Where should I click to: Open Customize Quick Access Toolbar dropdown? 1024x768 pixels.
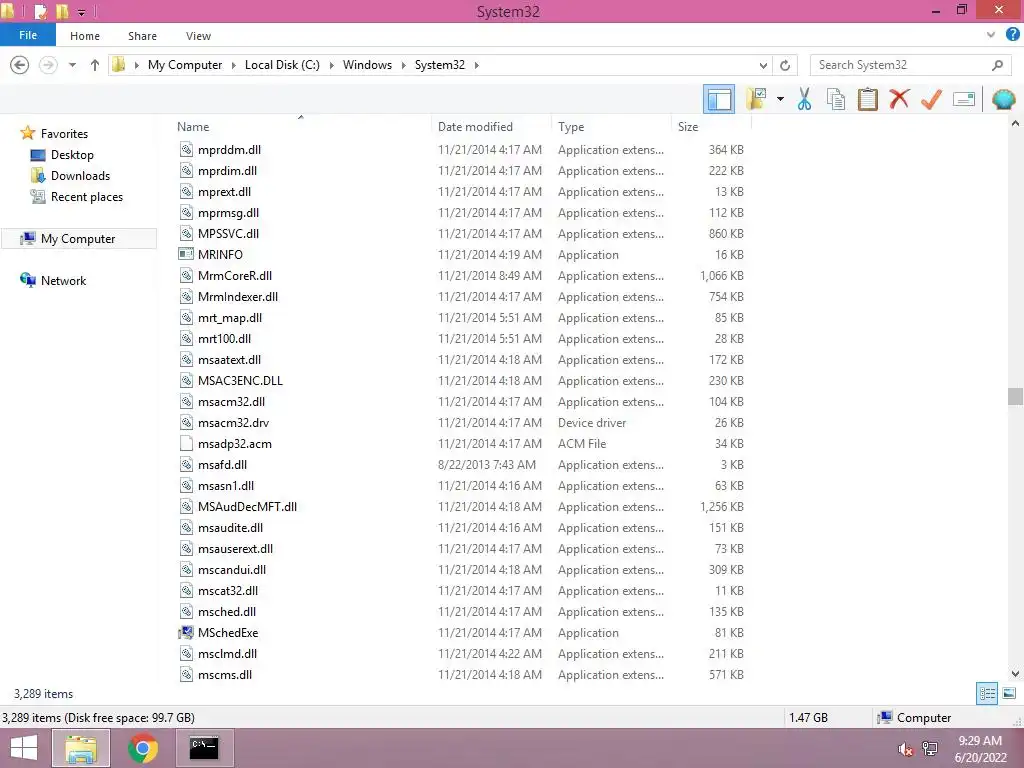[82, 12]
